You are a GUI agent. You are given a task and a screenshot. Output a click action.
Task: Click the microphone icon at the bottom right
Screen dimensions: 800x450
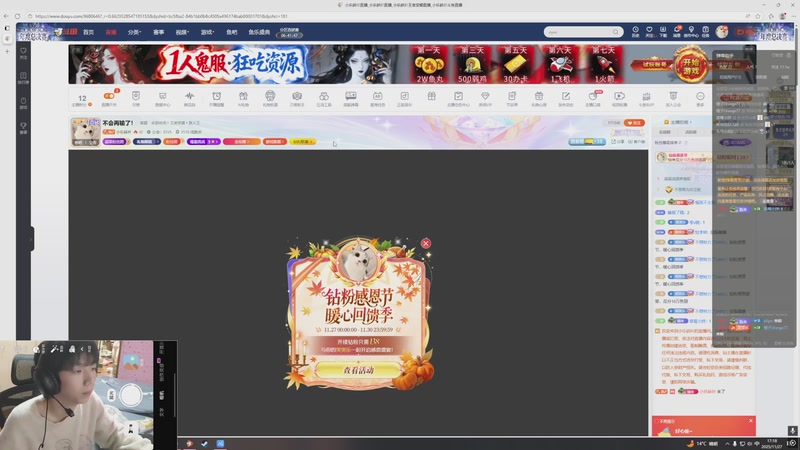[792, 431]
